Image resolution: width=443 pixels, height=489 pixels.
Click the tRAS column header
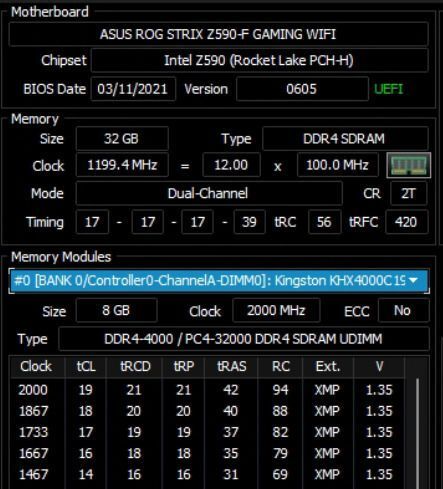231,367
